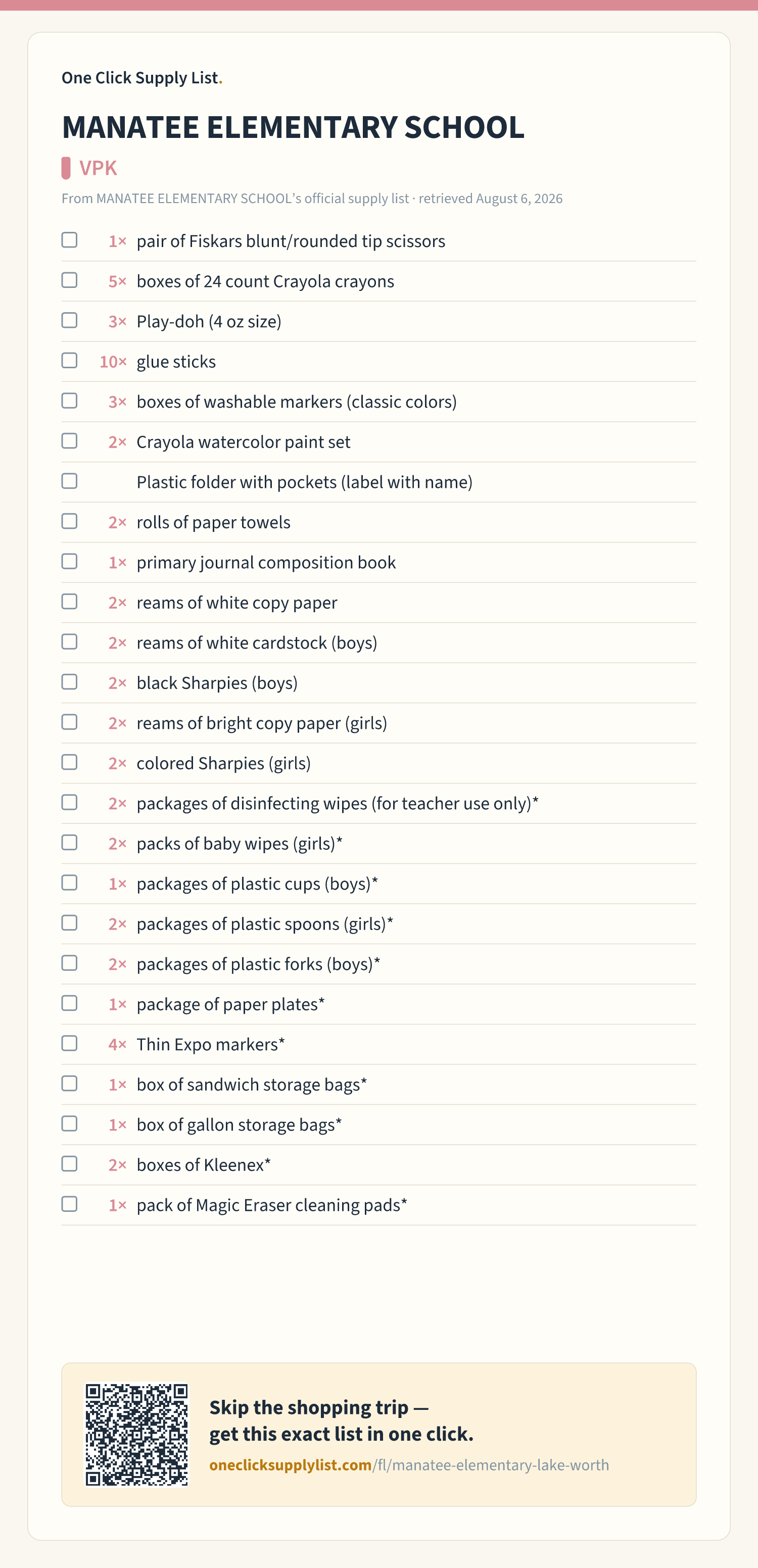Check the Fiskars blunt tip scissors item
The image size is (758, 1568).
[69, 240]
